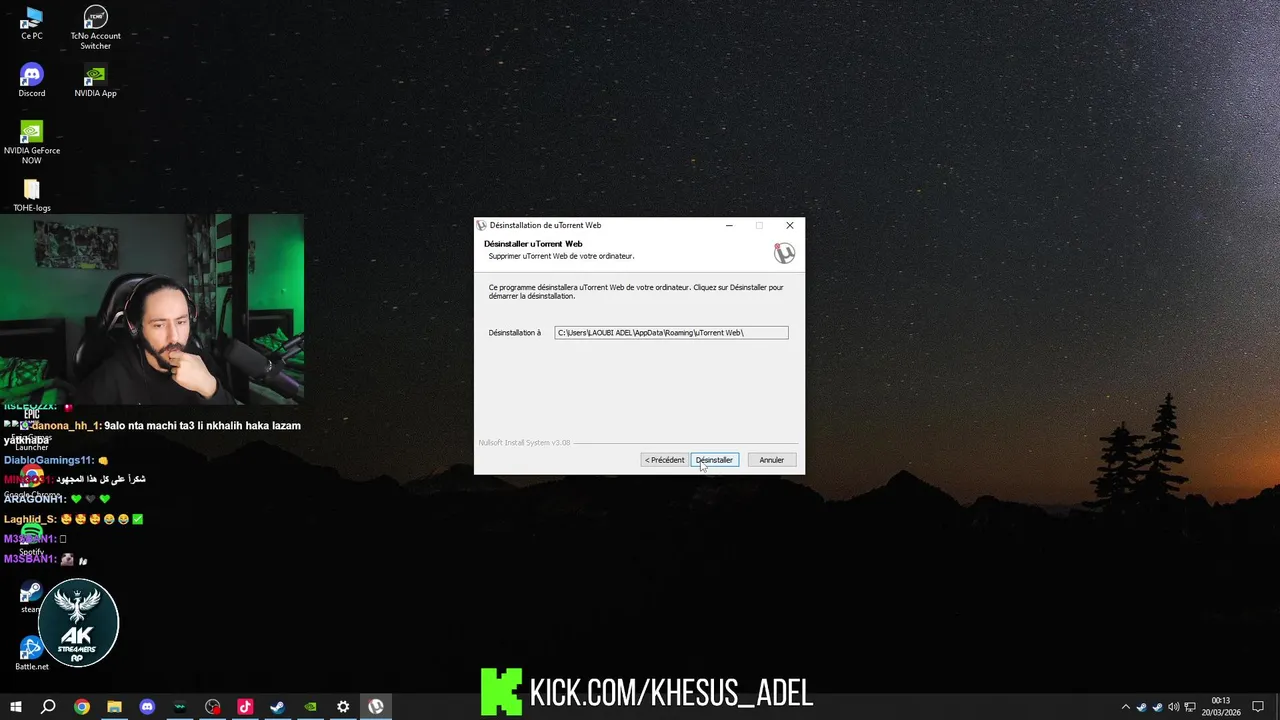Open the TcNo Account Switcher desktop icon
This screenshot has height=720, width=1280.
[95, 27]
